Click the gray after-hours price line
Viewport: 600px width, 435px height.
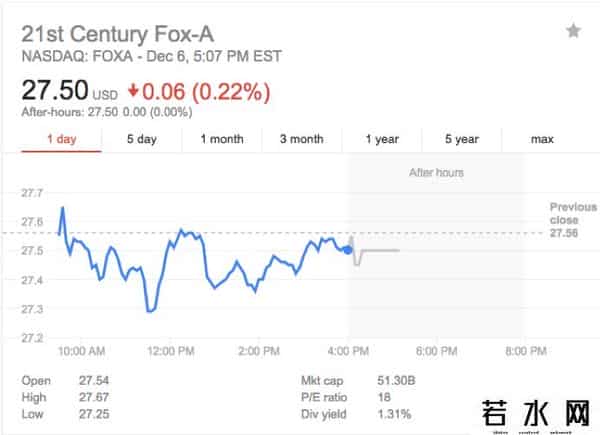click(380, 250)
